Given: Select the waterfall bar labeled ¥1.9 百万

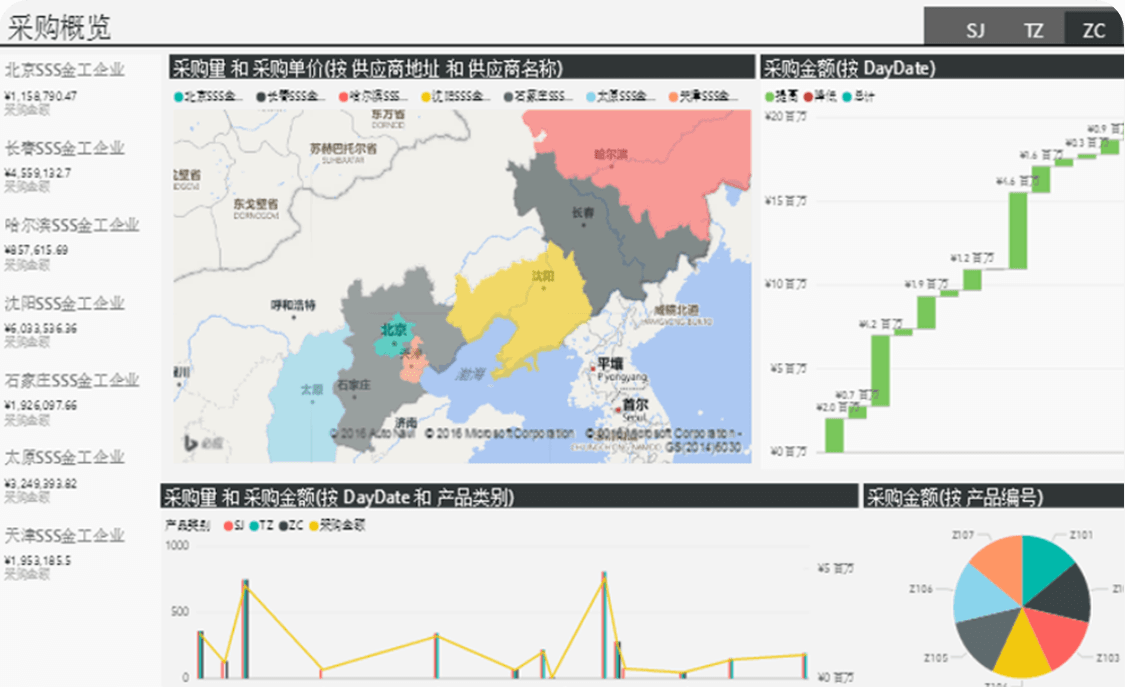Looking at the screenshot, I should coord(926,313).
